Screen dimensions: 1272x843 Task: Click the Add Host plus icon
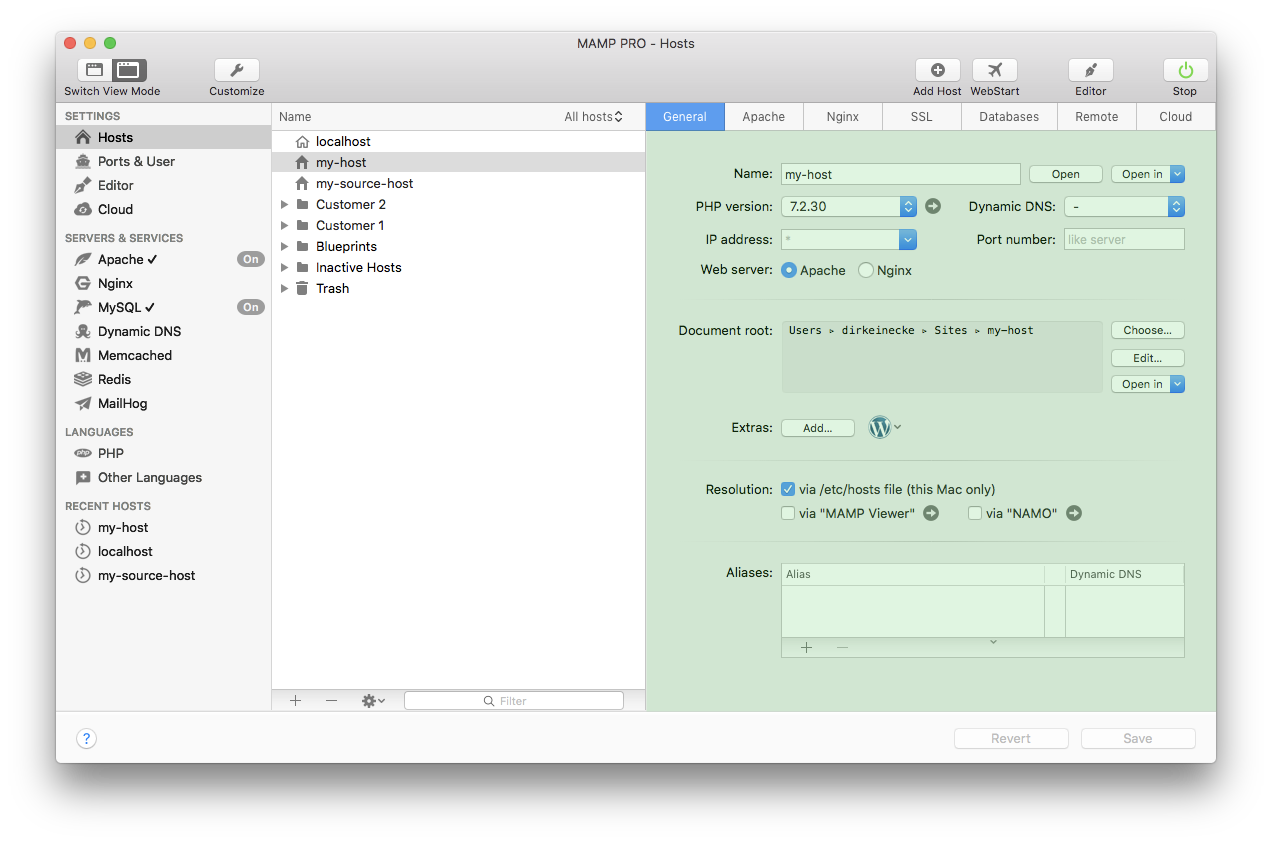pos(937,70)
